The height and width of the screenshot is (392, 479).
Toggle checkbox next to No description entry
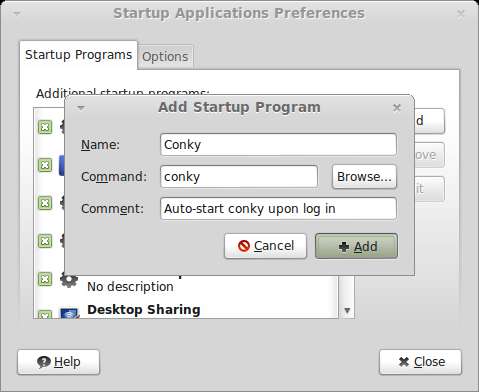coord(45,279)
